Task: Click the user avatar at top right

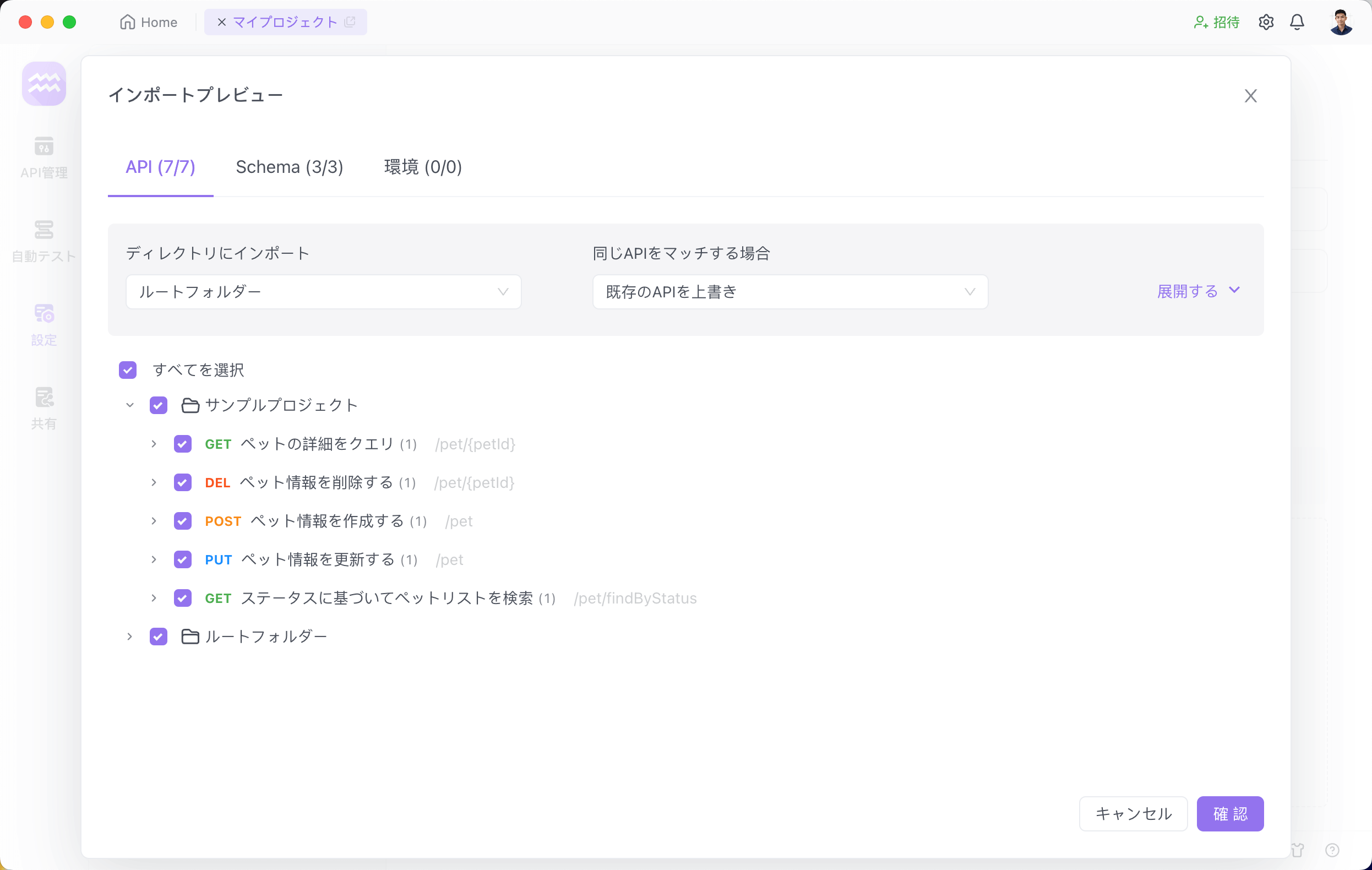Action: pyautogui.click(x=1341, y=22)
